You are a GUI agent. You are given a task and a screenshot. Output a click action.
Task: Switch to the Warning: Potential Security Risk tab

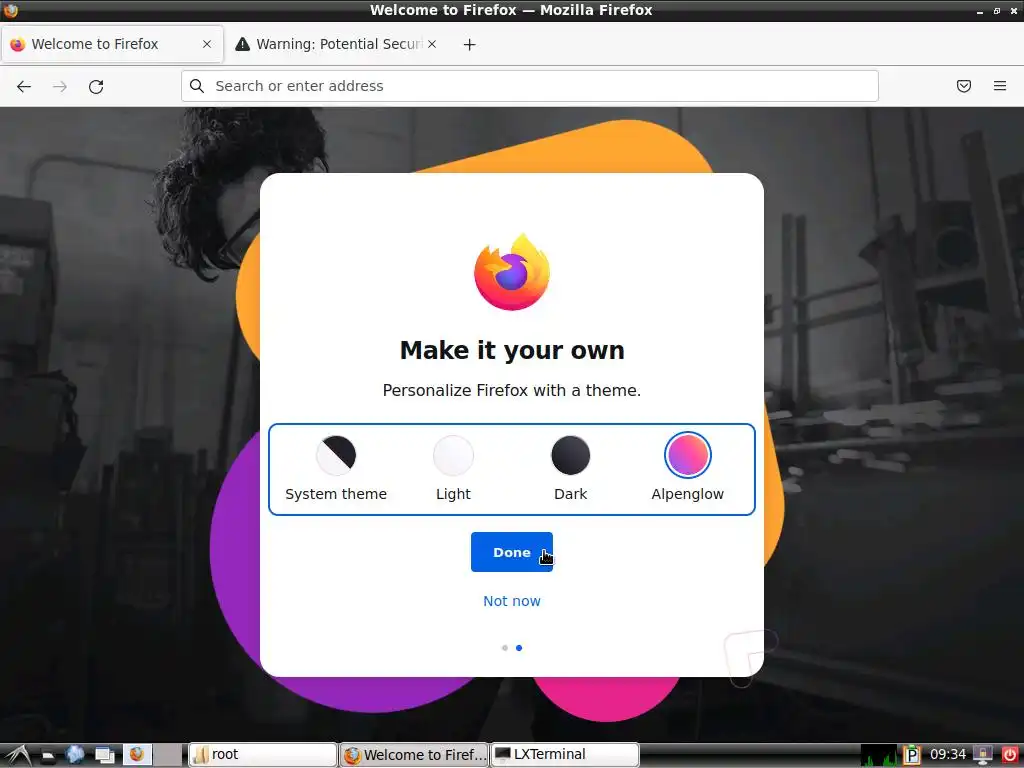click(x=336, y=44)
